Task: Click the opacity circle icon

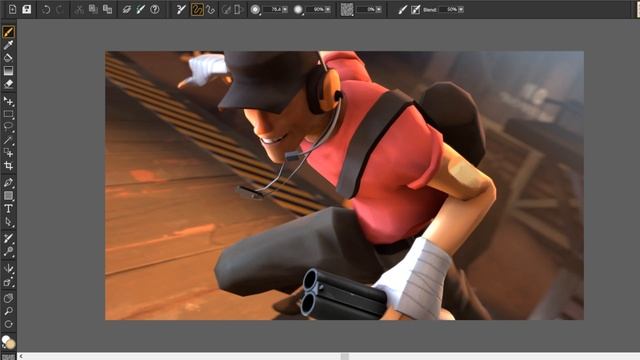Action: (298, 9)
